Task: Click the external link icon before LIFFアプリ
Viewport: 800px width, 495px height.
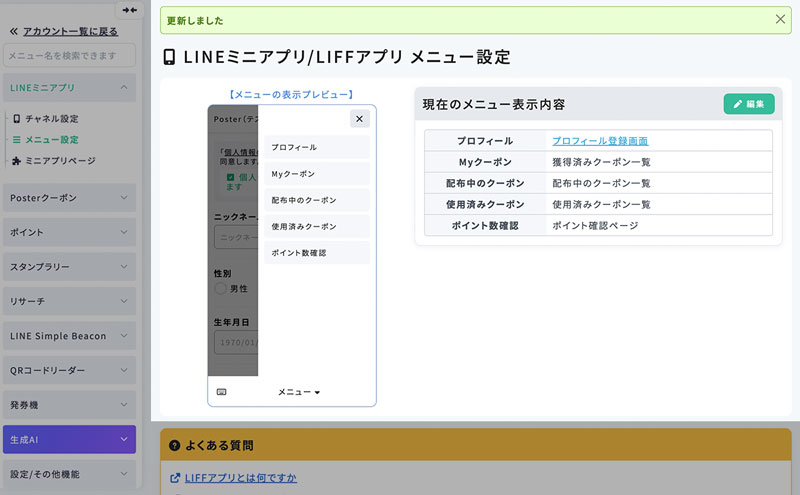Action: coord(175,478)
